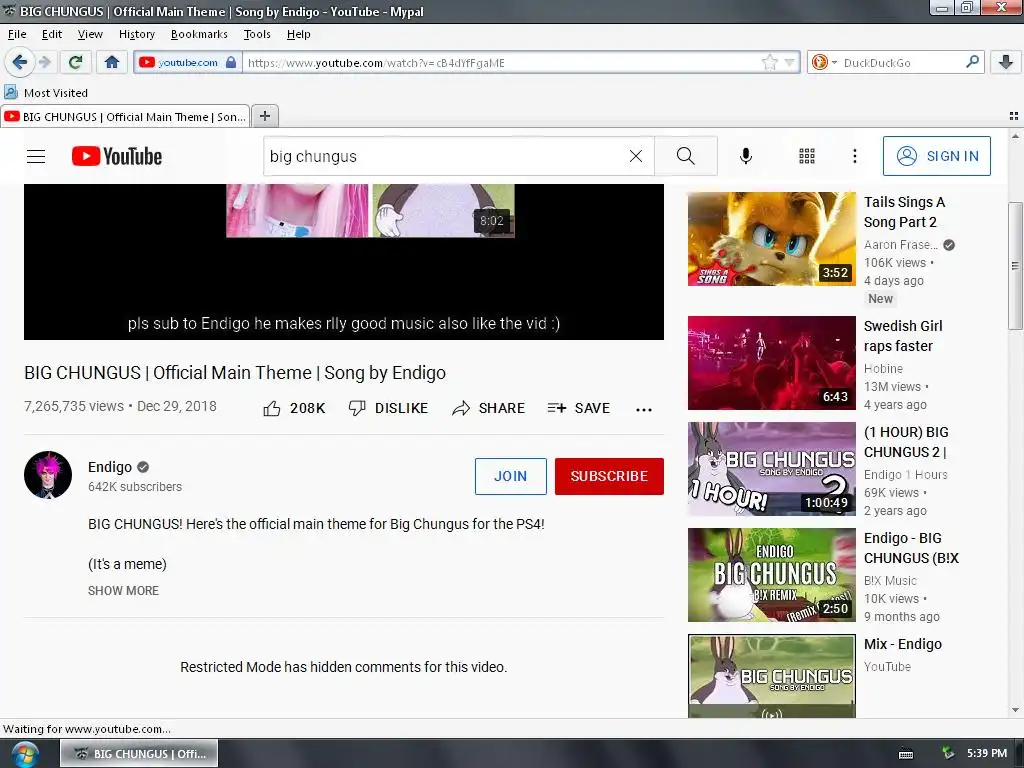1024x768 pixels.
Task: Click the SHARE arrow button
Action: [488, 408]
